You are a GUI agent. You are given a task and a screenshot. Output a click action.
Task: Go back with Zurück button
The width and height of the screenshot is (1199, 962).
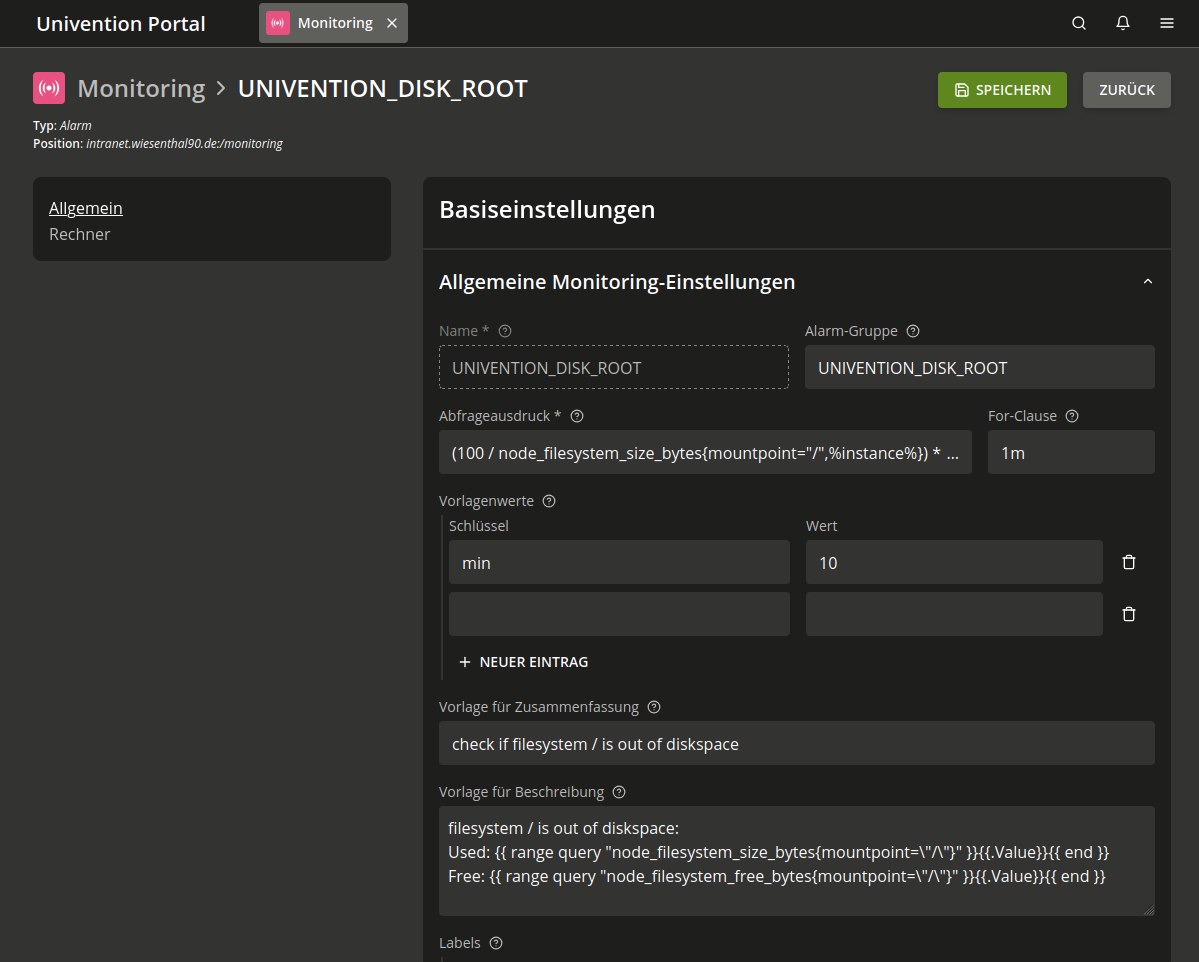point(1126,90)
